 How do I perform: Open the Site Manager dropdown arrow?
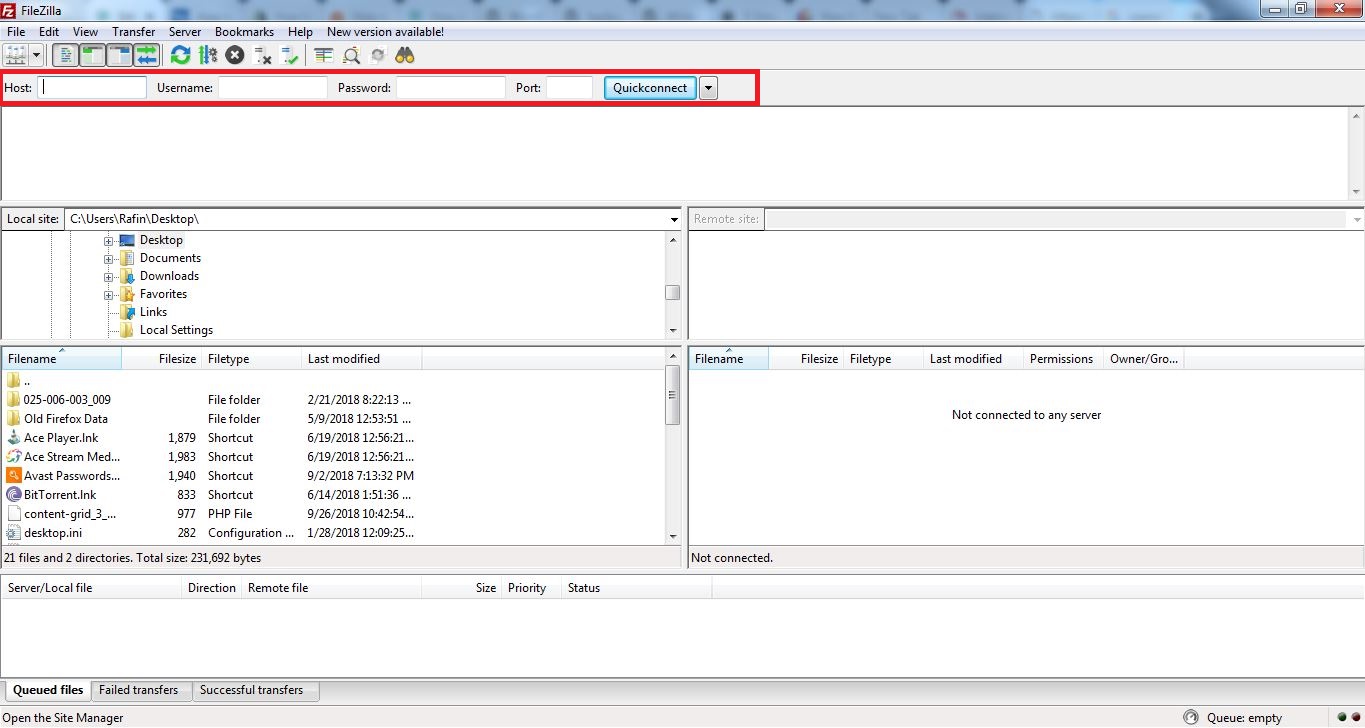coord(36,55)
